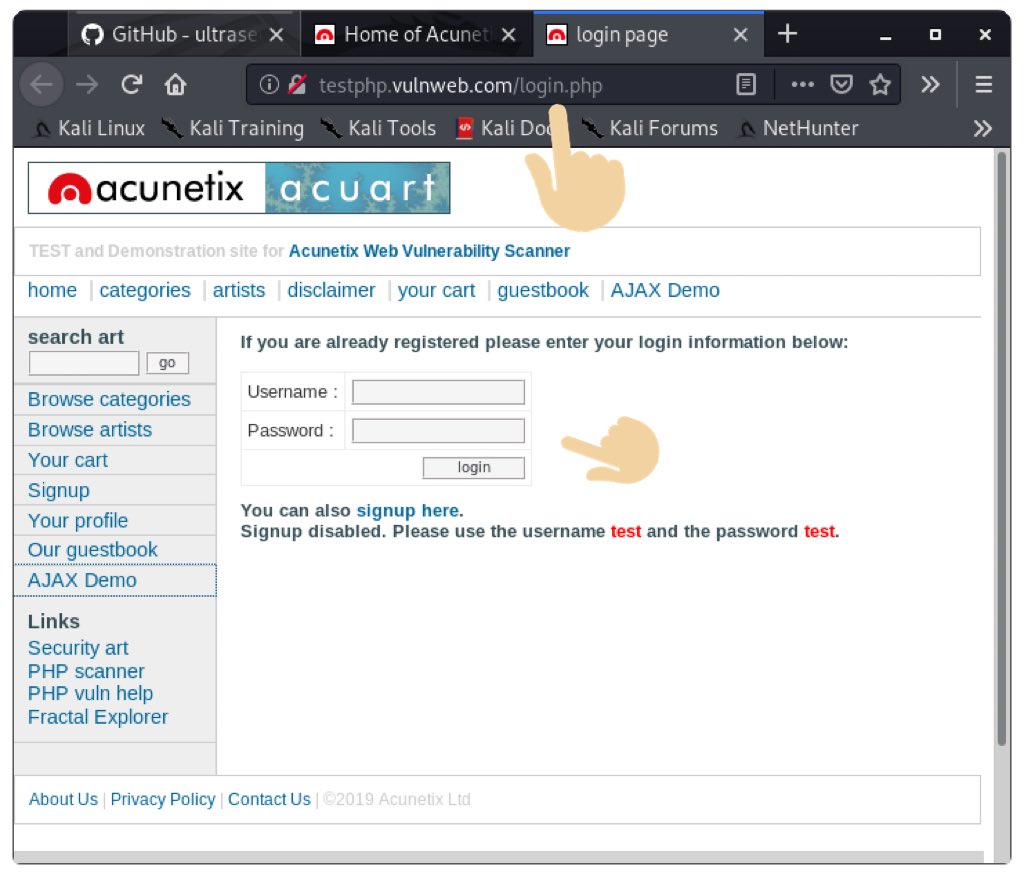
Task: Open AJAX Demo sidebar link
Action: (82, 580)
